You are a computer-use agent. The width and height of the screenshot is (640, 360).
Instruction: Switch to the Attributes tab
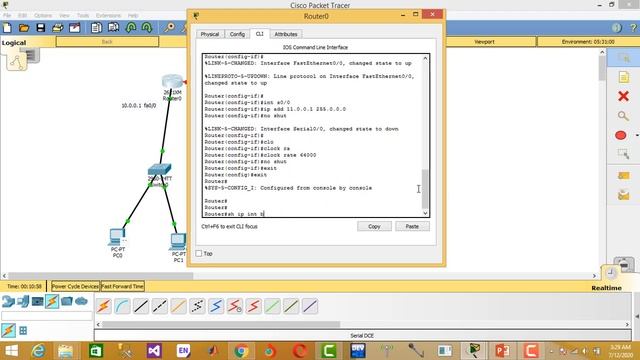point(286,34)
